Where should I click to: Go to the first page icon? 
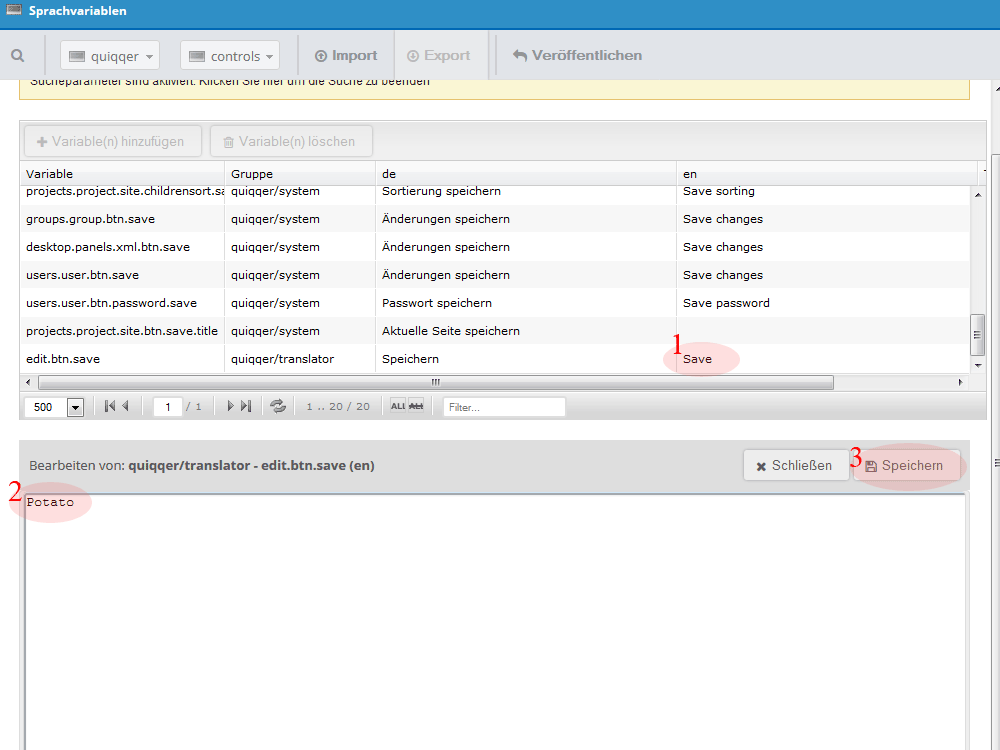coord(110,406)
